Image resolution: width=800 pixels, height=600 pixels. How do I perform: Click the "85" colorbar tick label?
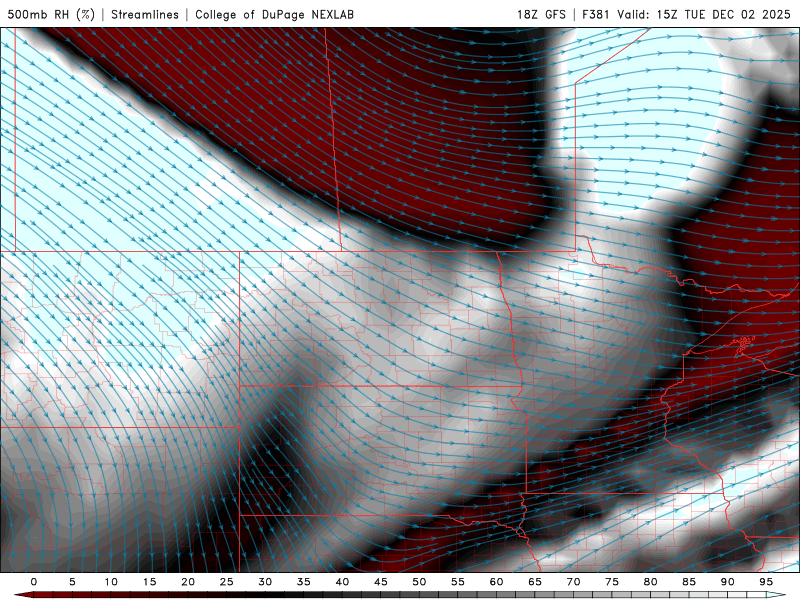point(689,582)
